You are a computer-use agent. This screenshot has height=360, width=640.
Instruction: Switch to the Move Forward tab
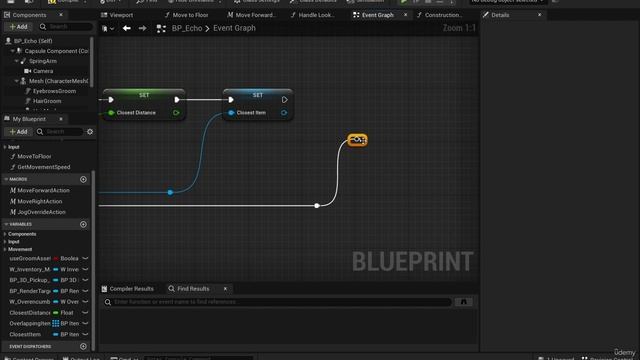pos(252,15)
